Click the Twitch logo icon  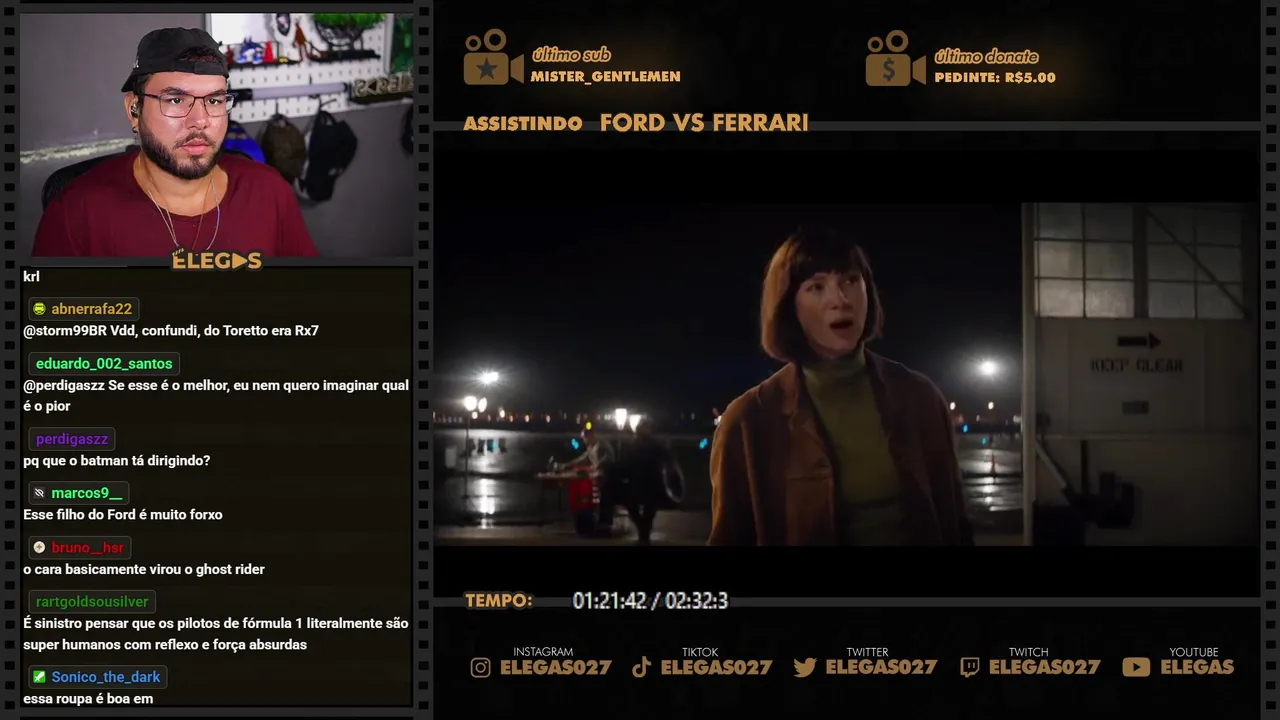pos(969,667)
